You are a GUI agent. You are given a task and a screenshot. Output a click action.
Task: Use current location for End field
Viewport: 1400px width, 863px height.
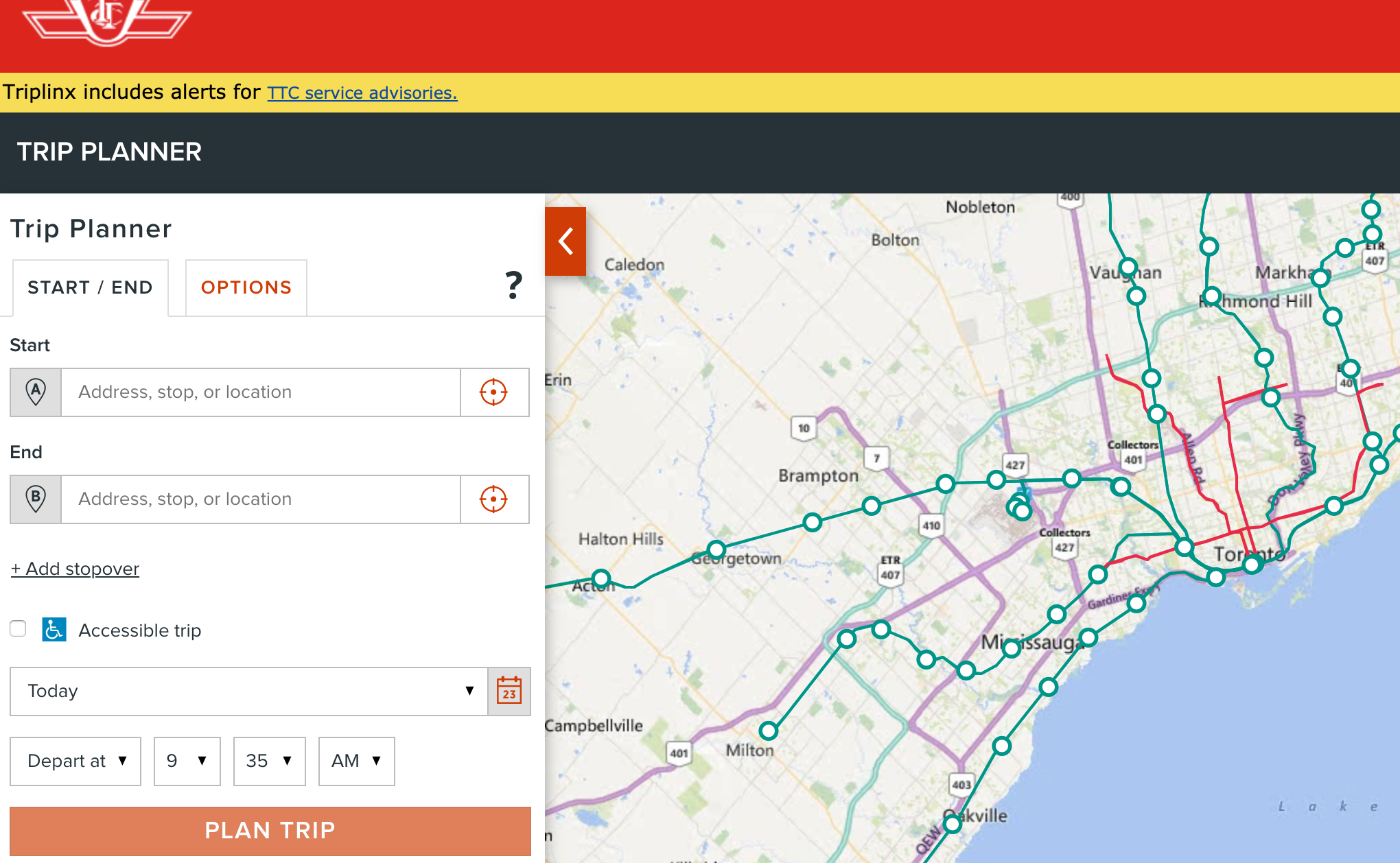click(493, 499)
